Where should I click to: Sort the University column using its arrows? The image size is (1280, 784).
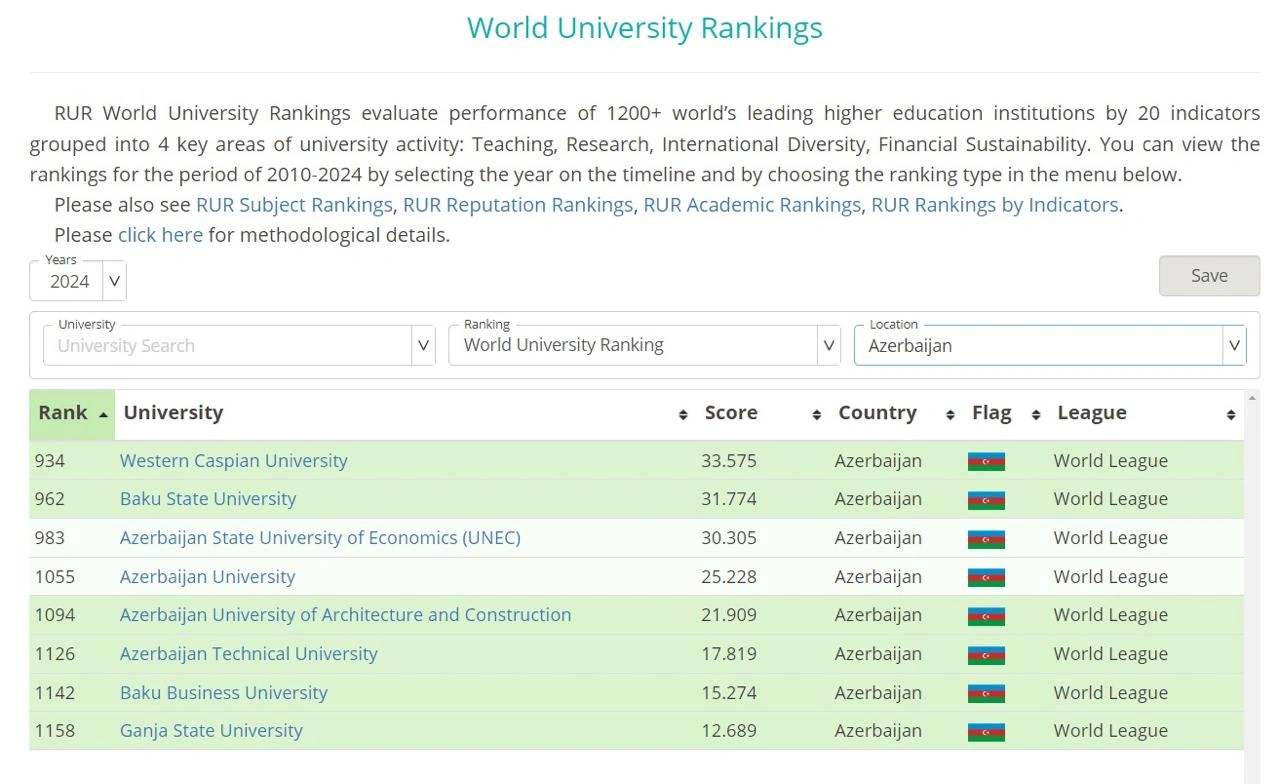(683, 414)
